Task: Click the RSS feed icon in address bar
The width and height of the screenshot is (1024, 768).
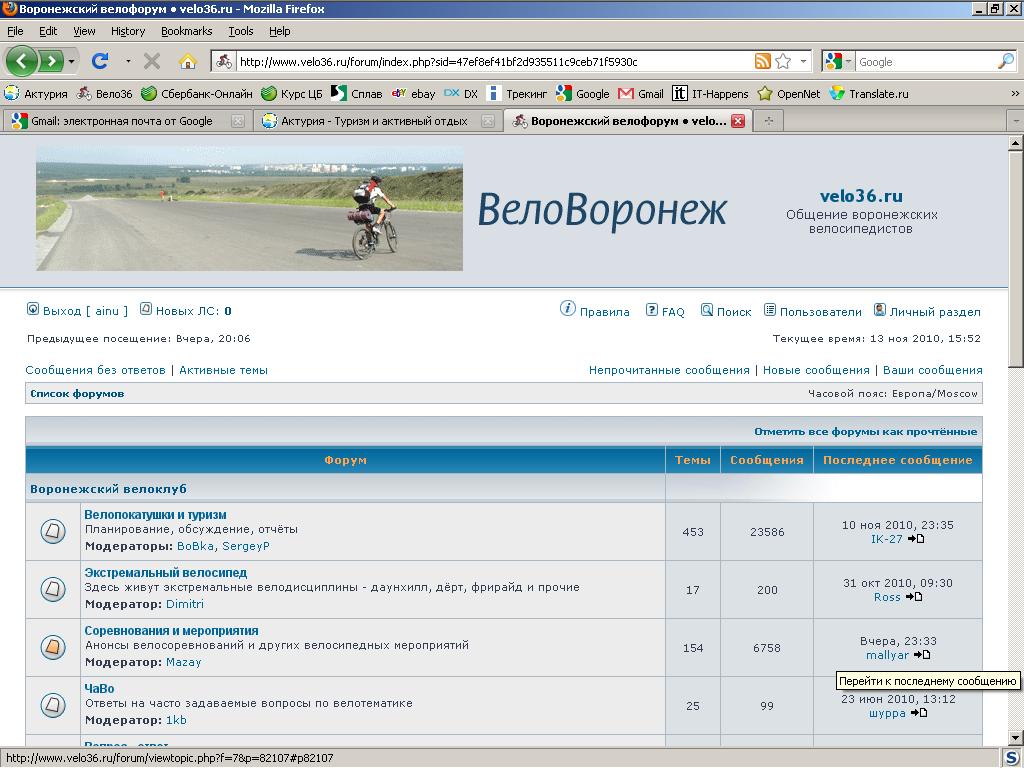Action: click(x=763, y=62)
